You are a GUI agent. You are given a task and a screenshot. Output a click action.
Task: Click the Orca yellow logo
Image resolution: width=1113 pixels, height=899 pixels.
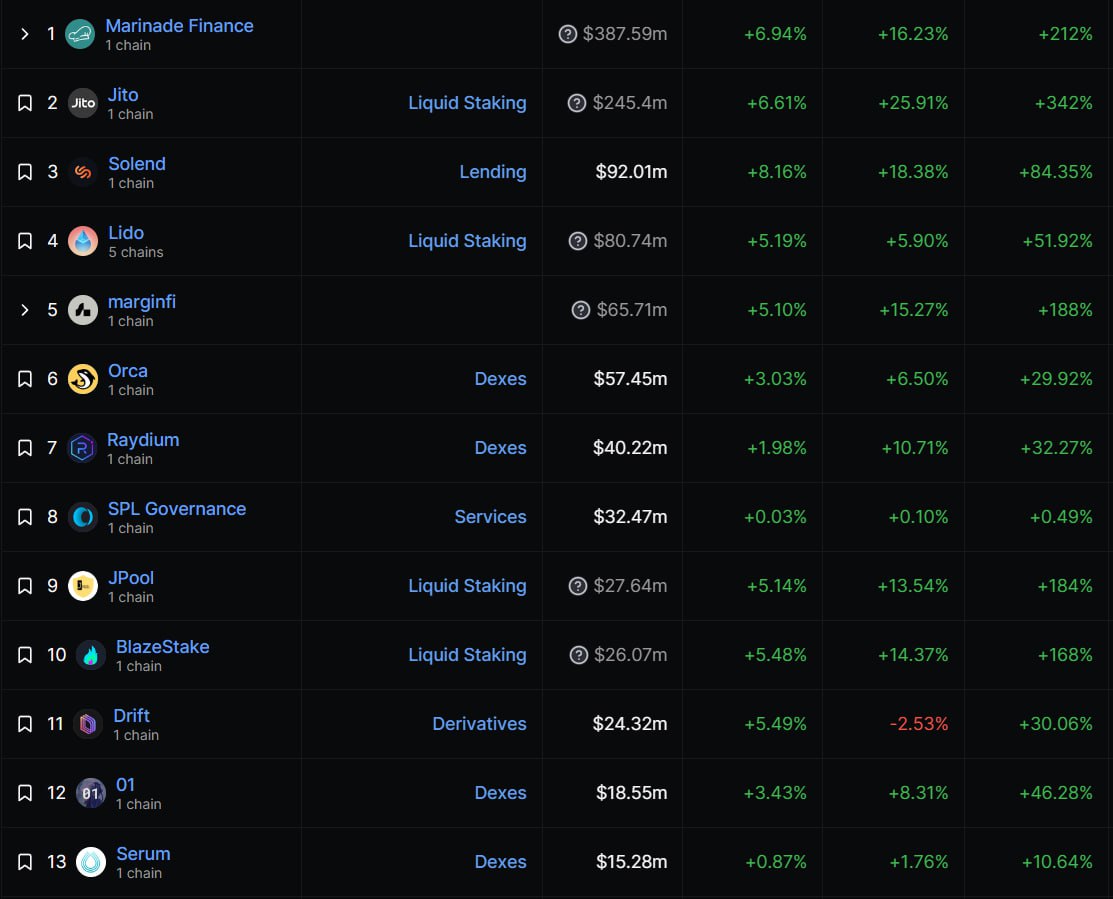pos(83,379)
